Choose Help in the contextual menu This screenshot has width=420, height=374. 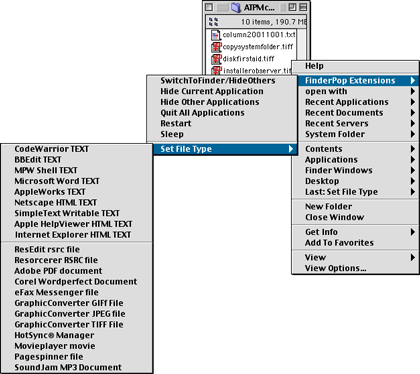(355, 66)
